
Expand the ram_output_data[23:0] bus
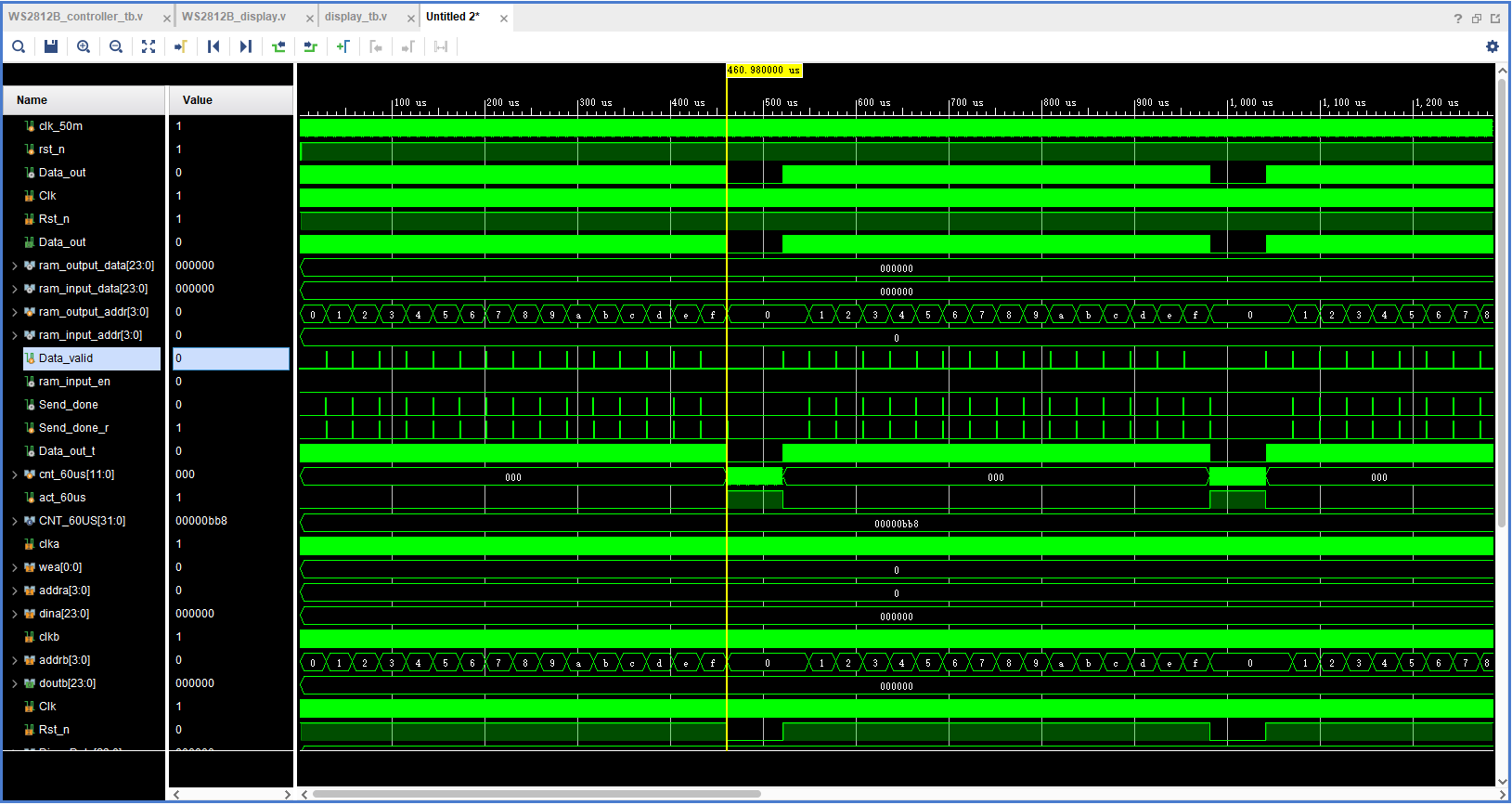click(15, 266)
